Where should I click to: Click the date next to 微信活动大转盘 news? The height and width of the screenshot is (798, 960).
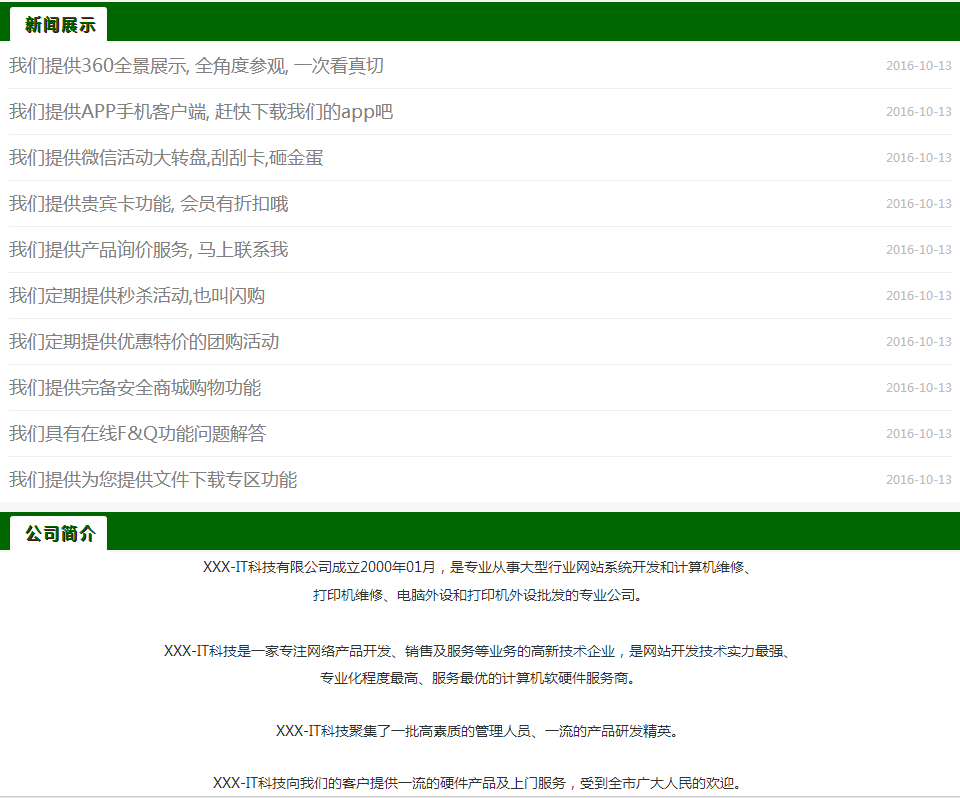pos(918,158)
